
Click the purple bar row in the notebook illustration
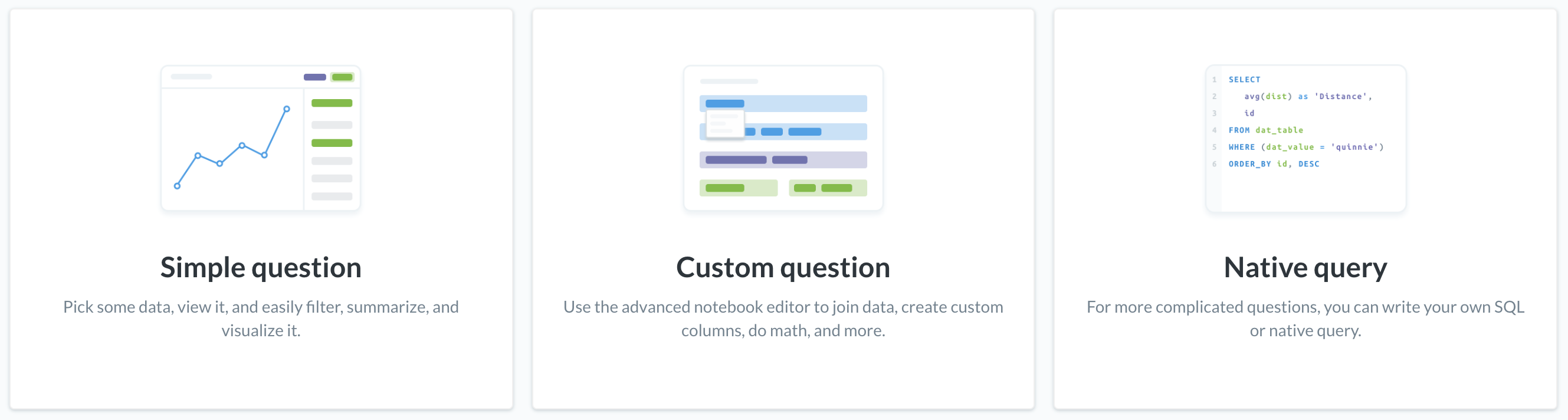[x=783, y=160]
